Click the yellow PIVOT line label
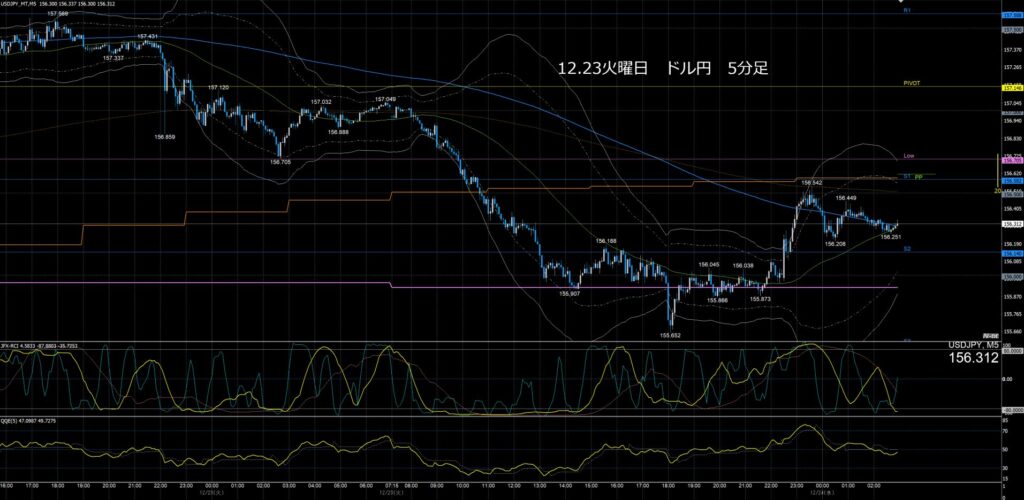 pyautogui.click(x=911, y=84)
